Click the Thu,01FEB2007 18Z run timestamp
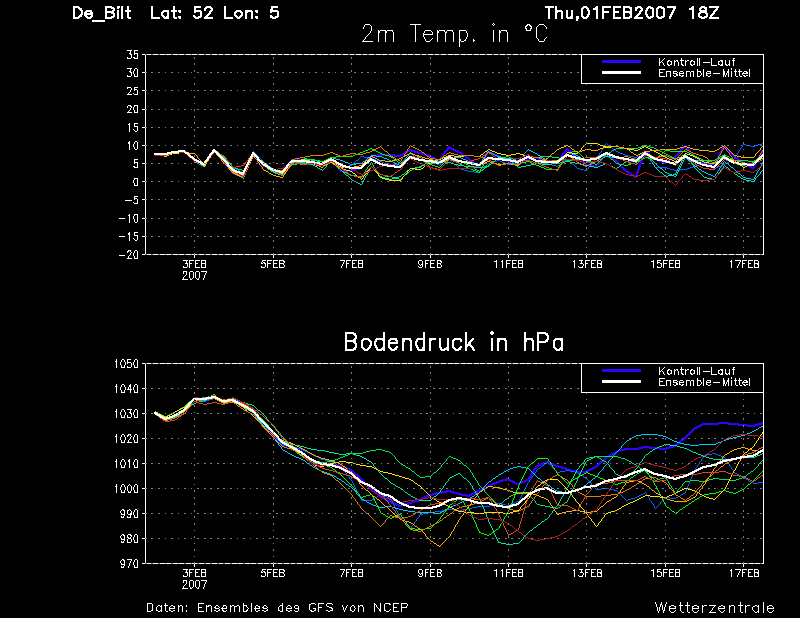This screenshot has width=800, height=618. coord(632,13)
